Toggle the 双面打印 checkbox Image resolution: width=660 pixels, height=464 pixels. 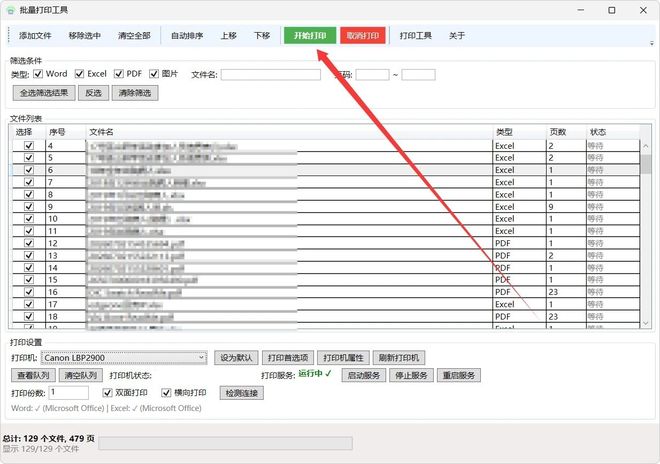107,393
